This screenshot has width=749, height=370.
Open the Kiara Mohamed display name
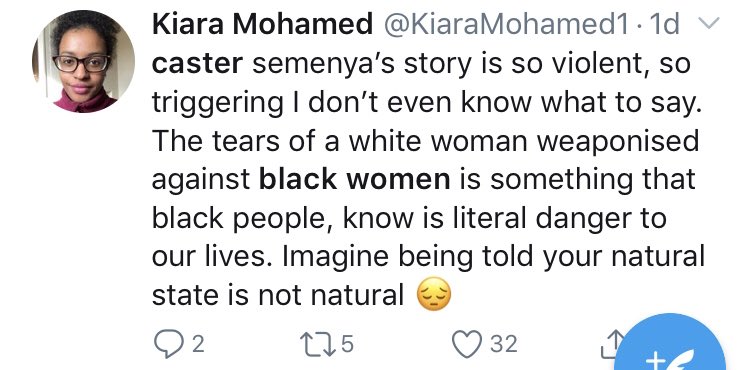click(262, 24)
